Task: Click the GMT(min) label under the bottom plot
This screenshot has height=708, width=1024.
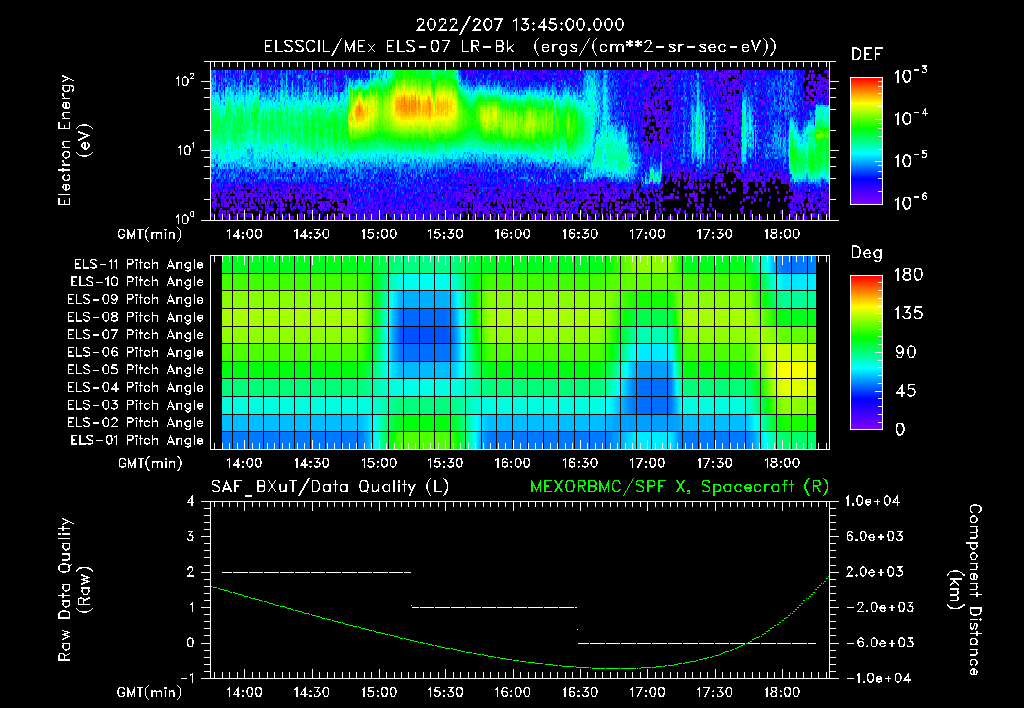Action: pyautogui.click(x=150, y=692)
